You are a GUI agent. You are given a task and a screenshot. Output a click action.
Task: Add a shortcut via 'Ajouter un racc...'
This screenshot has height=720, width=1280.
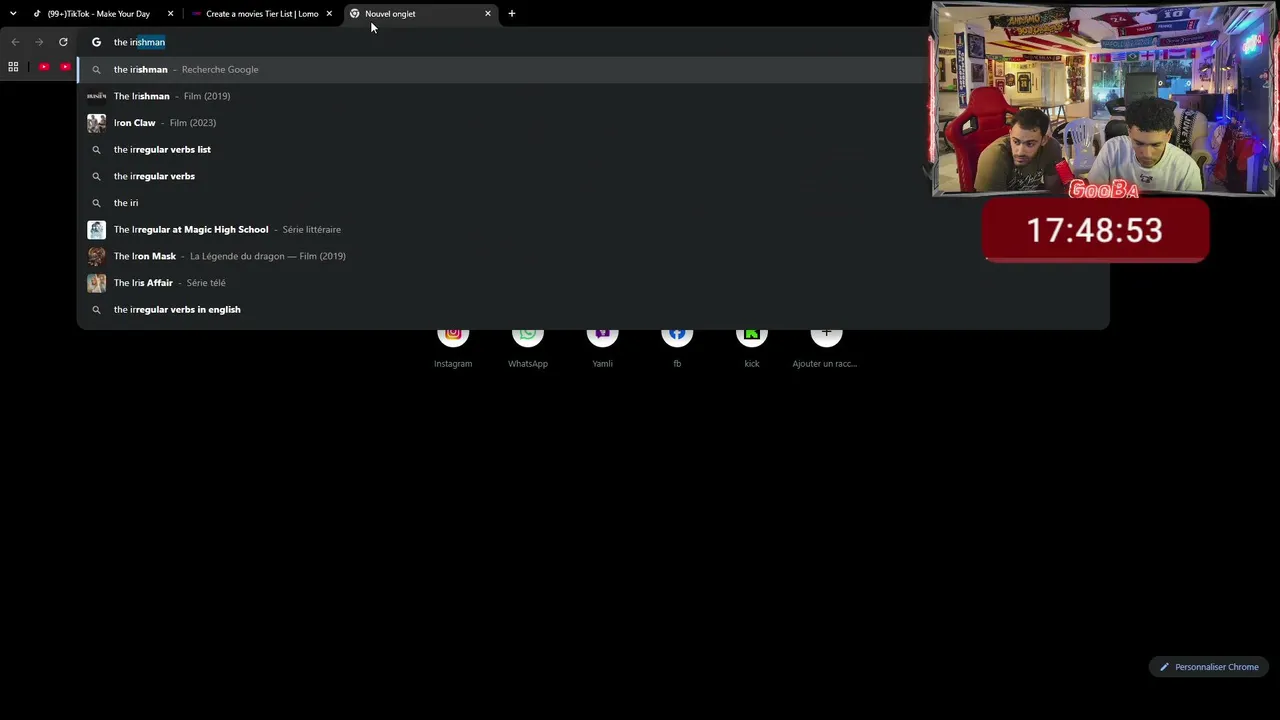[x=826, y=345]
